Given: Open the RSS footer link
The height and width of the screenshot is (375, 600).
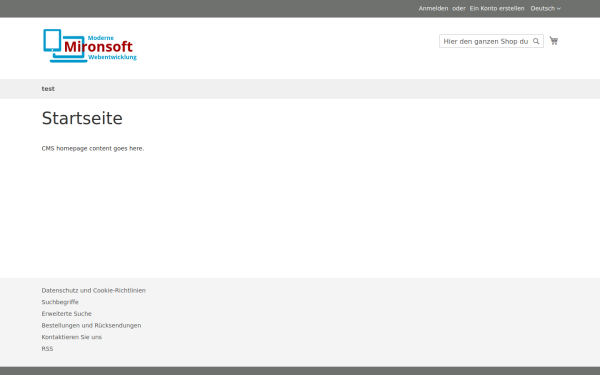Looking at the screenshot, I should (x=47, y=349).
